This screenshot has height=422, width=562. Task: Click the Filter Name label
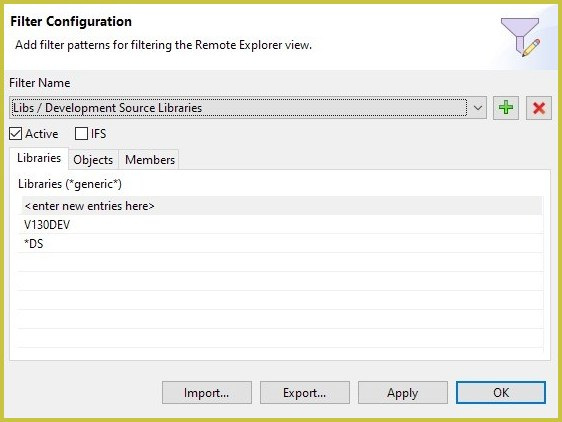[39, 83]
